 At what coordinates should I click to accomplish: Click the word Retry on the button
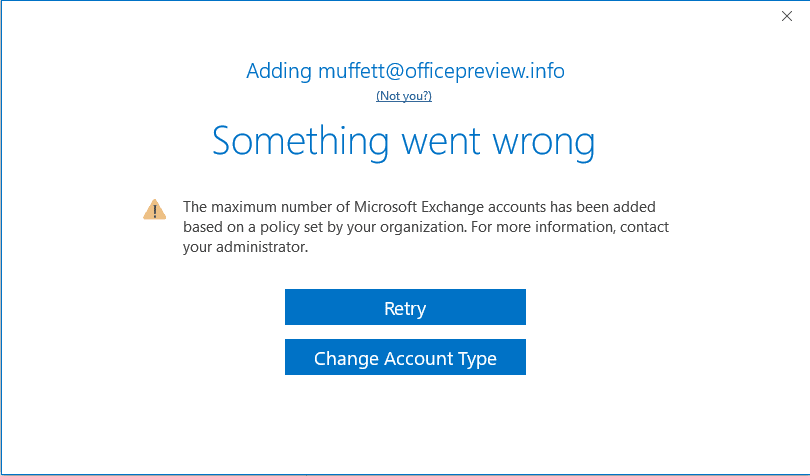[x=405, y=309]
